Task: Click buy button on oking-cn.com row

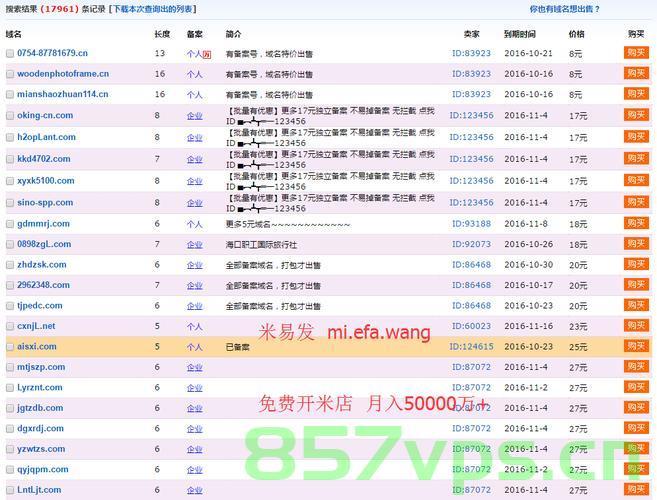Action: coord(636,115)
